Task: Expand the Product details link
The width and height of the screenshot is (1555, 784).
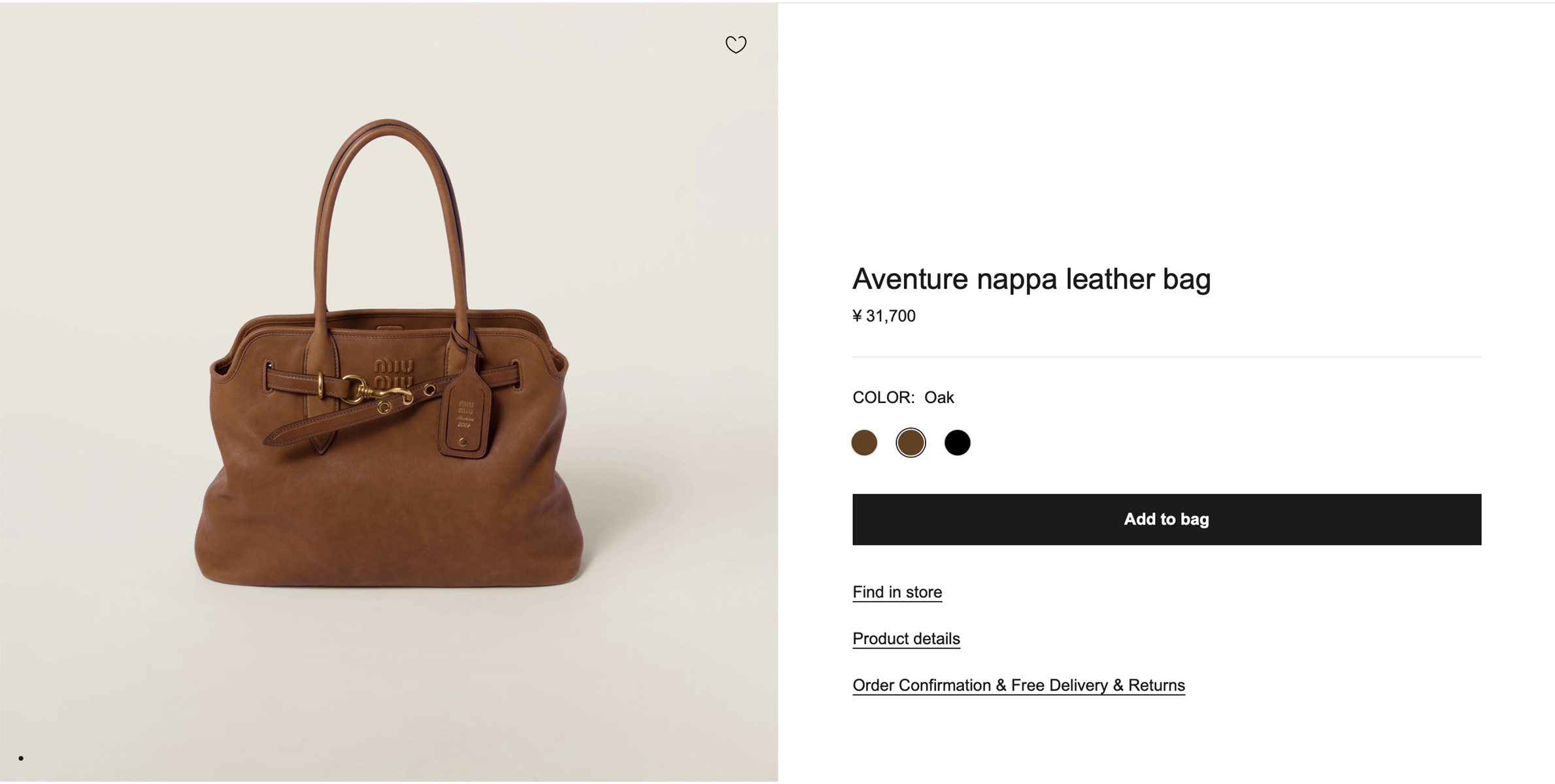Action: (906, 638)
